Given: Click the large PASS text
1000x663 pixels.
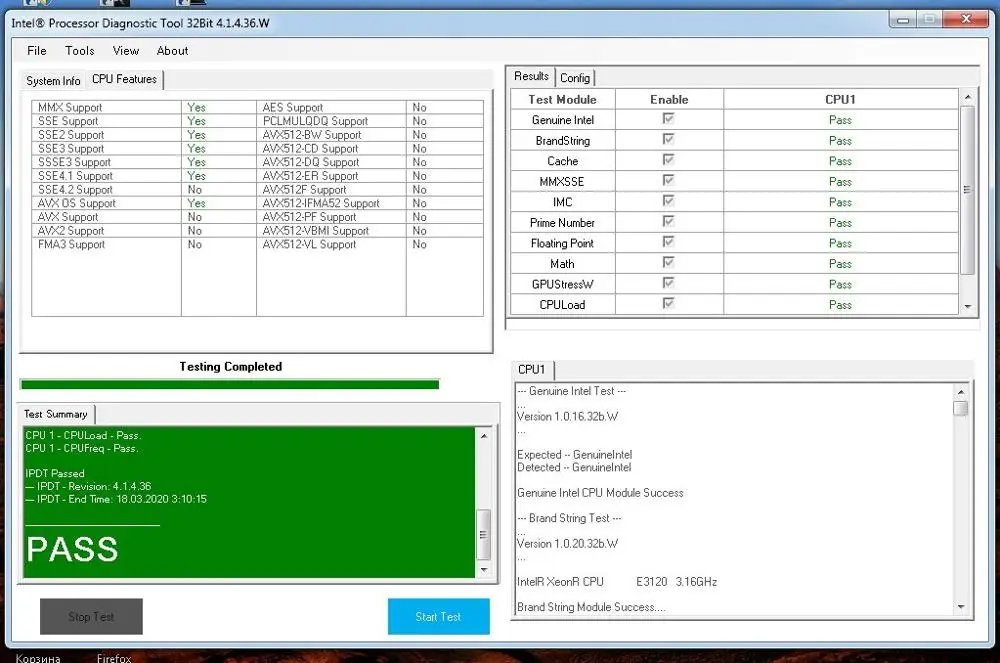Looking at the screenshot, I should click(73, 549).
